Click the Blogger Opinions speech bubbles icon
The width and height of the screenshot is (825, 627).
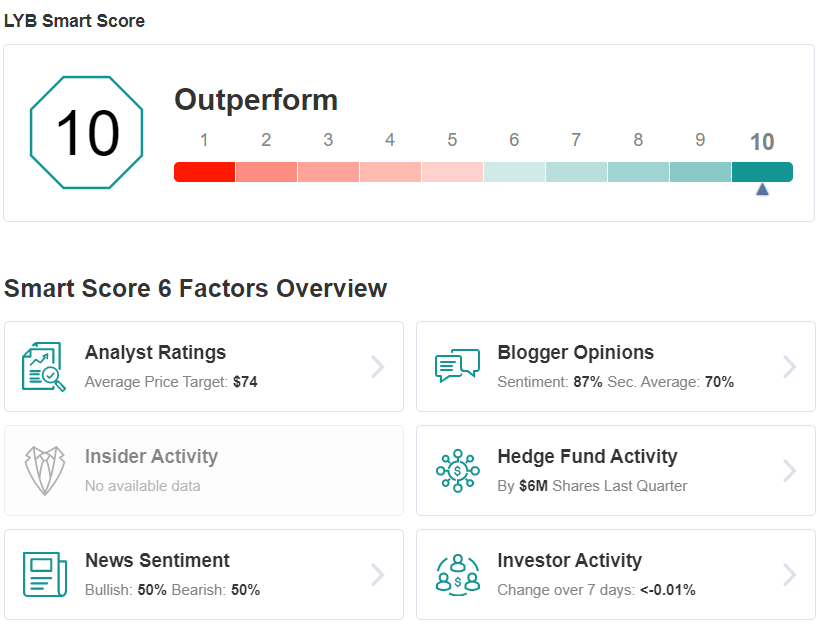click(457, 366)
